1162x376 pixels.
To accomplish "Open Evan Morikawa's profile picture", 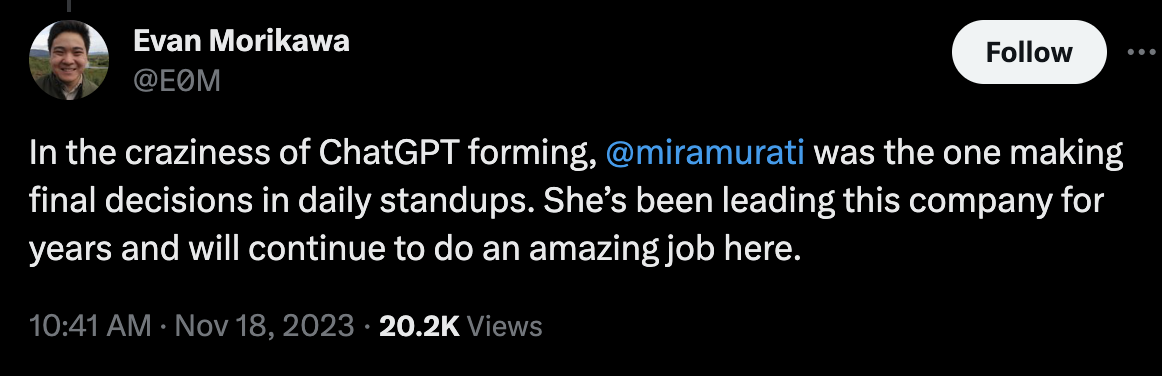I will [69, 60].
